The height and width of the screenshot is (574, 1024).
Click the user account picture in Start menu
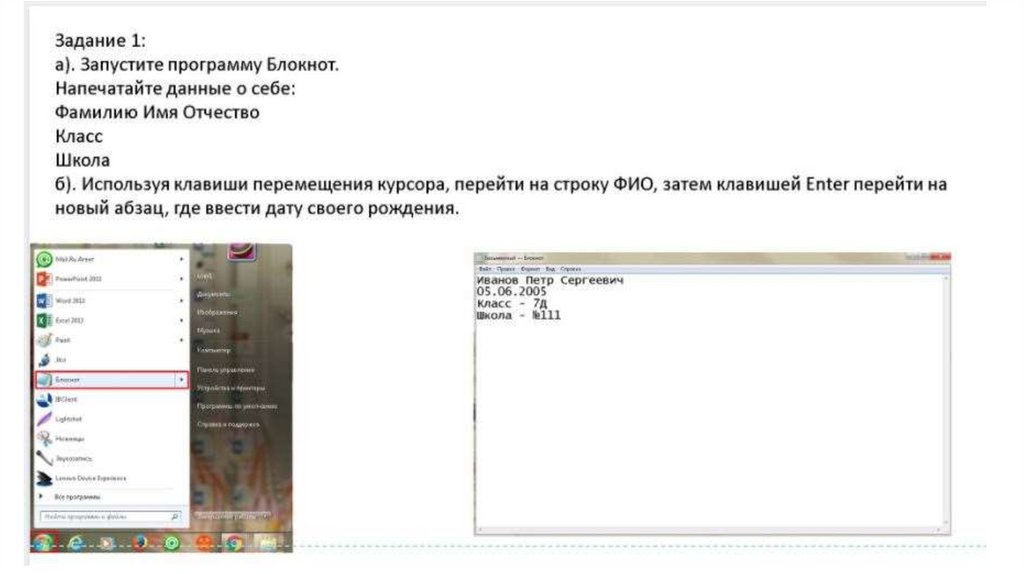tap(241, 251)
